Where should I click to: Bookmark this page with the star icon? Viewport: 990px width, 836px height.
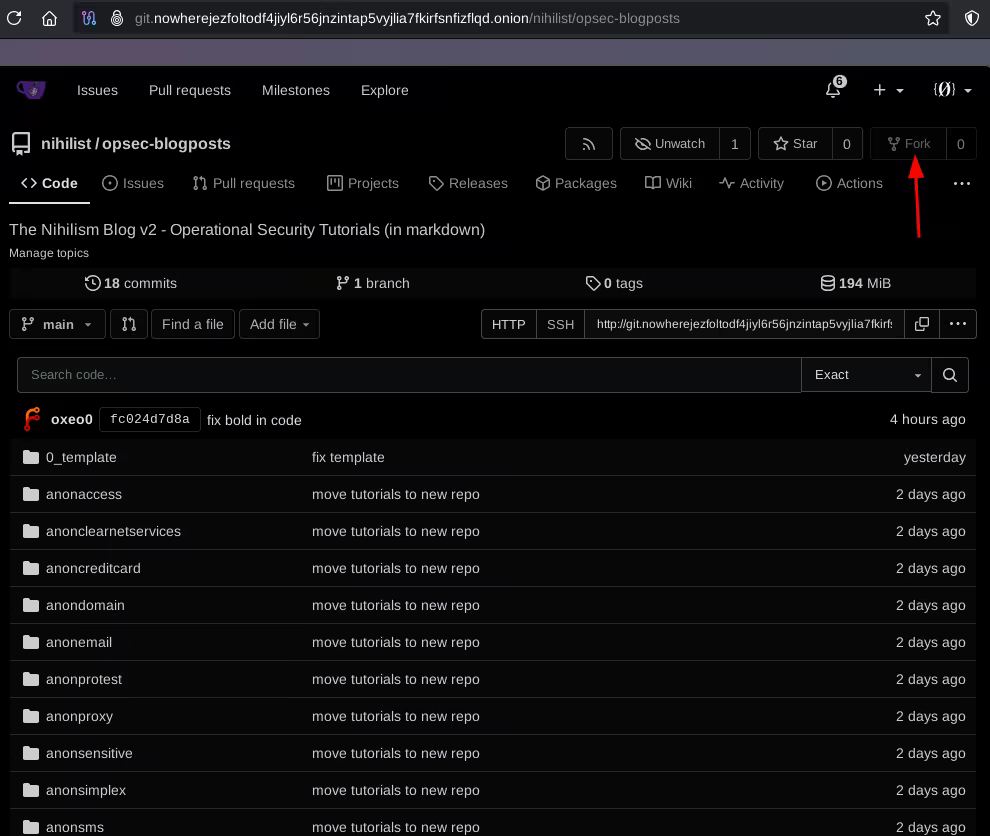pos(932,18)
